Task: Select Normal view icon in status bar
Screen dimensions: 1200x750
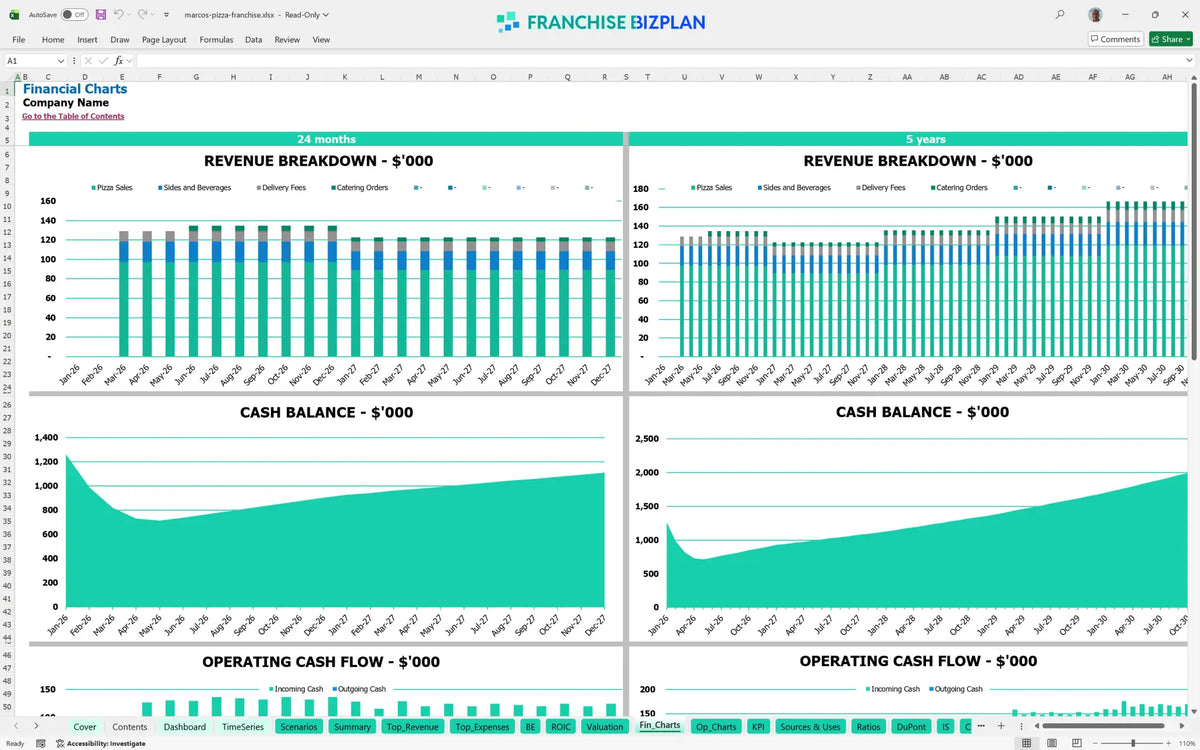Action: 1026,743
